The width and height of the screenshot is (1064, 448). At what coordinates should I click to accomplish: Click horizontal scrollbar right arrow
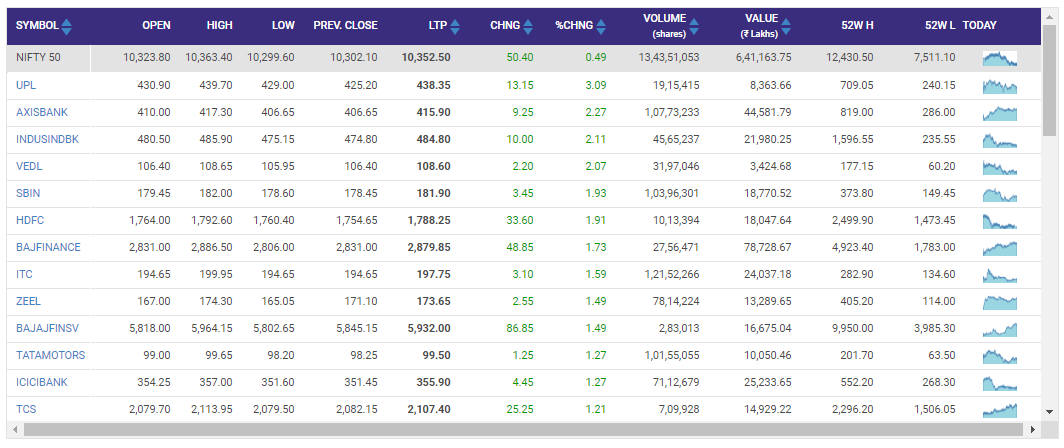click(1033, 430)
